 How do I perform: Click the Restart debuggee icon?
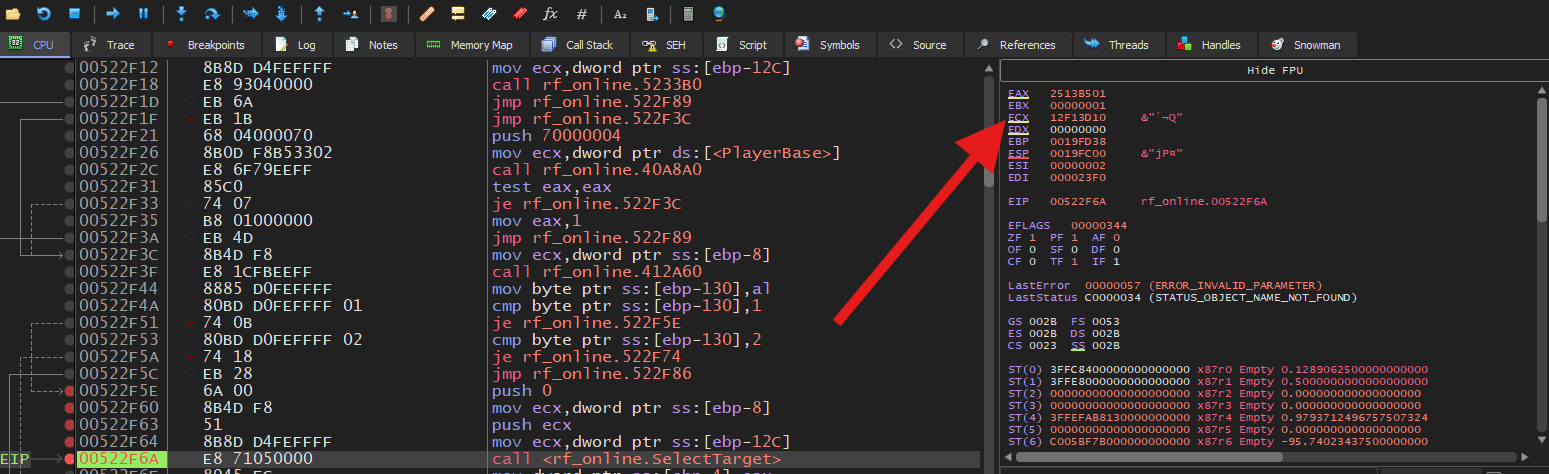[44, 14]
